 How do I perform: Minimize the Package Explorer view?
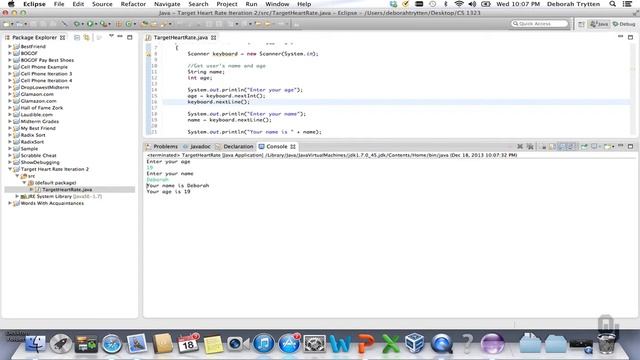pyautogui.click(x=120, y=36)
